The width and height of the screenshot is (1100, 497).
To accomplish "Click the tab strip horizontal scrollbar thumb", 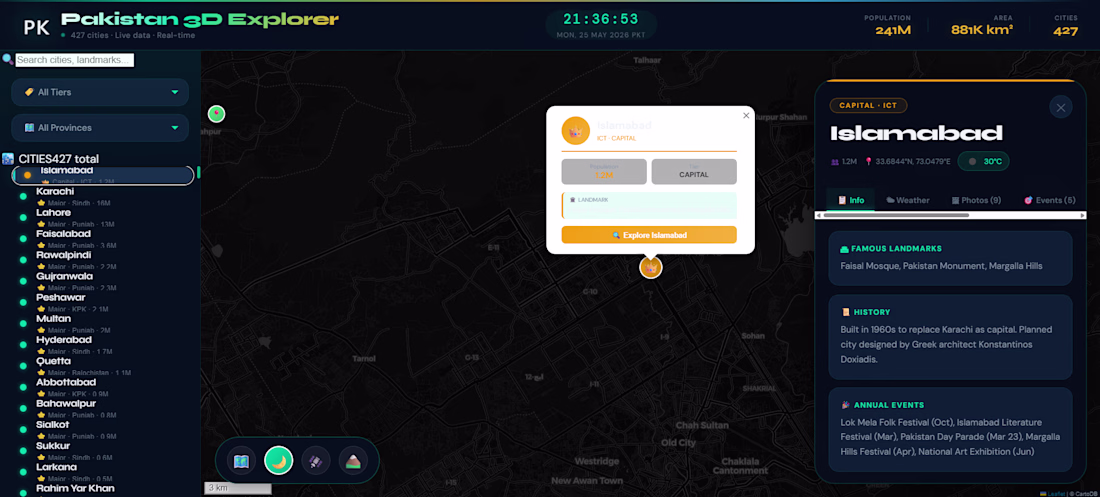I will click(896, 216).
